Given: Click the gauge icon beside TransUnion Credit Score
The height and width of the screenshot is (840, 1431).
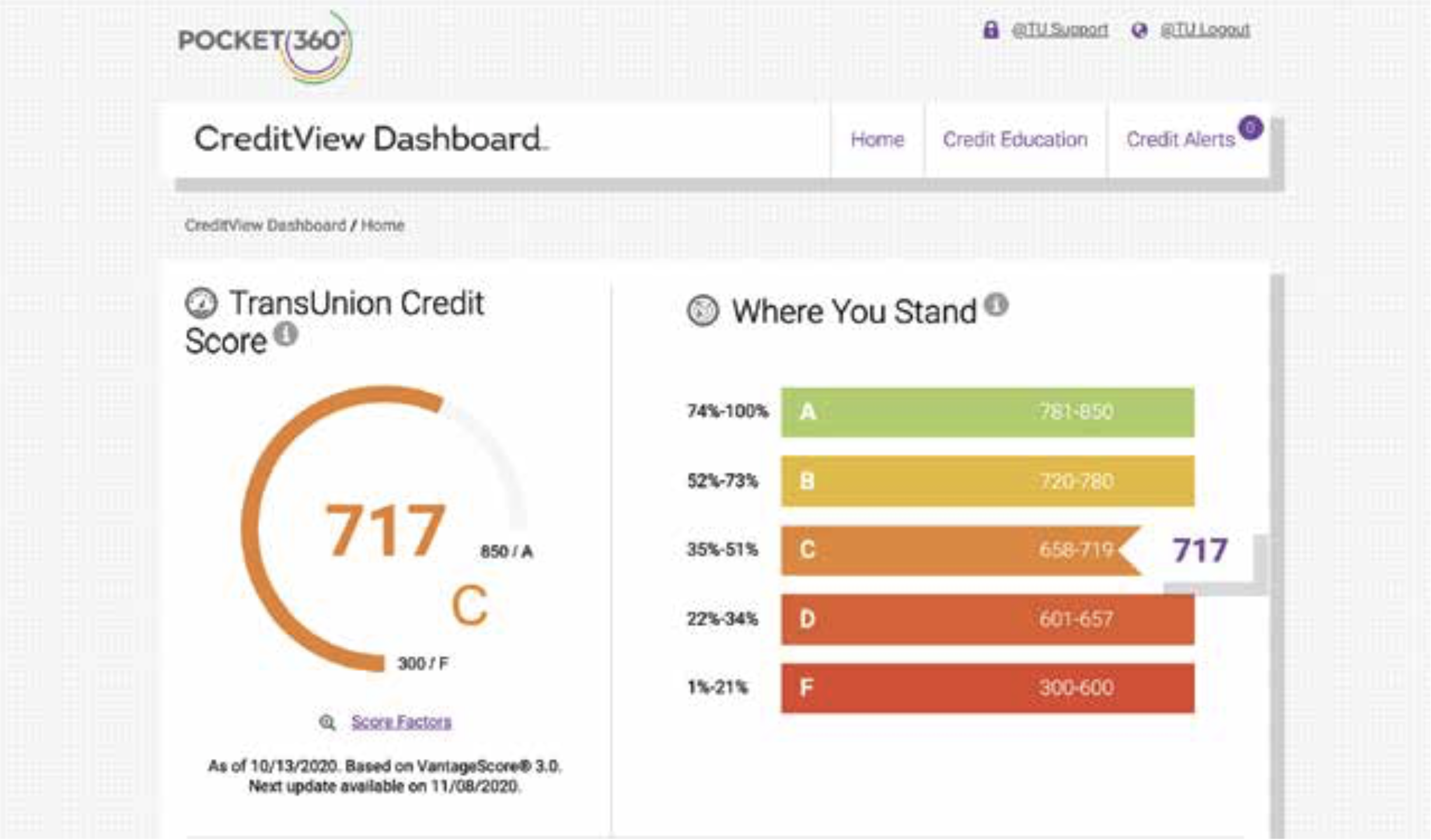Looking at the screenshot, I should point(201,303).
